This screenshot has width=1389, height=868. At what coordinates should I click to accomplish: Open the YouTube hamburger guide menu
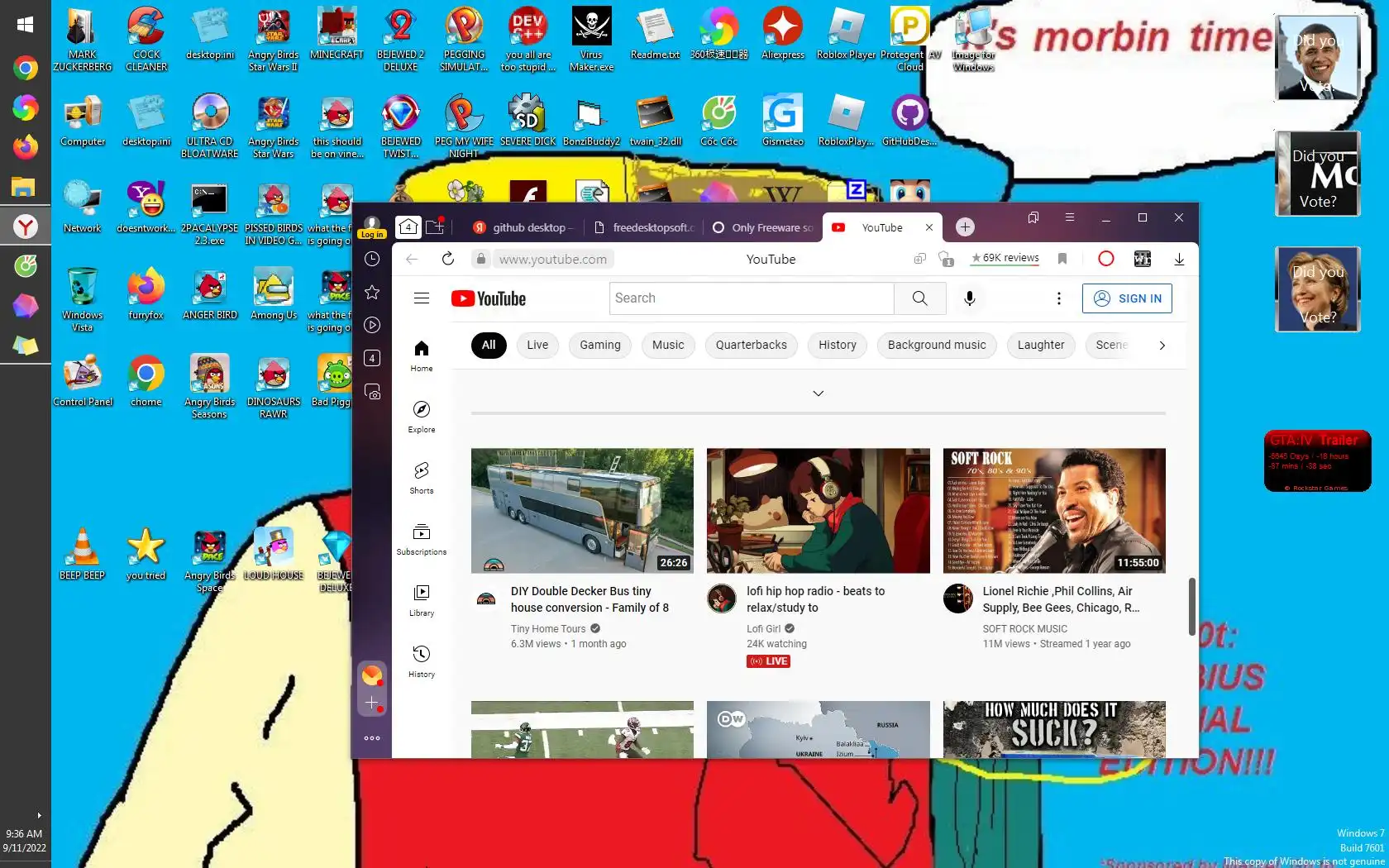pyautogui.click(x=422, y=298)
